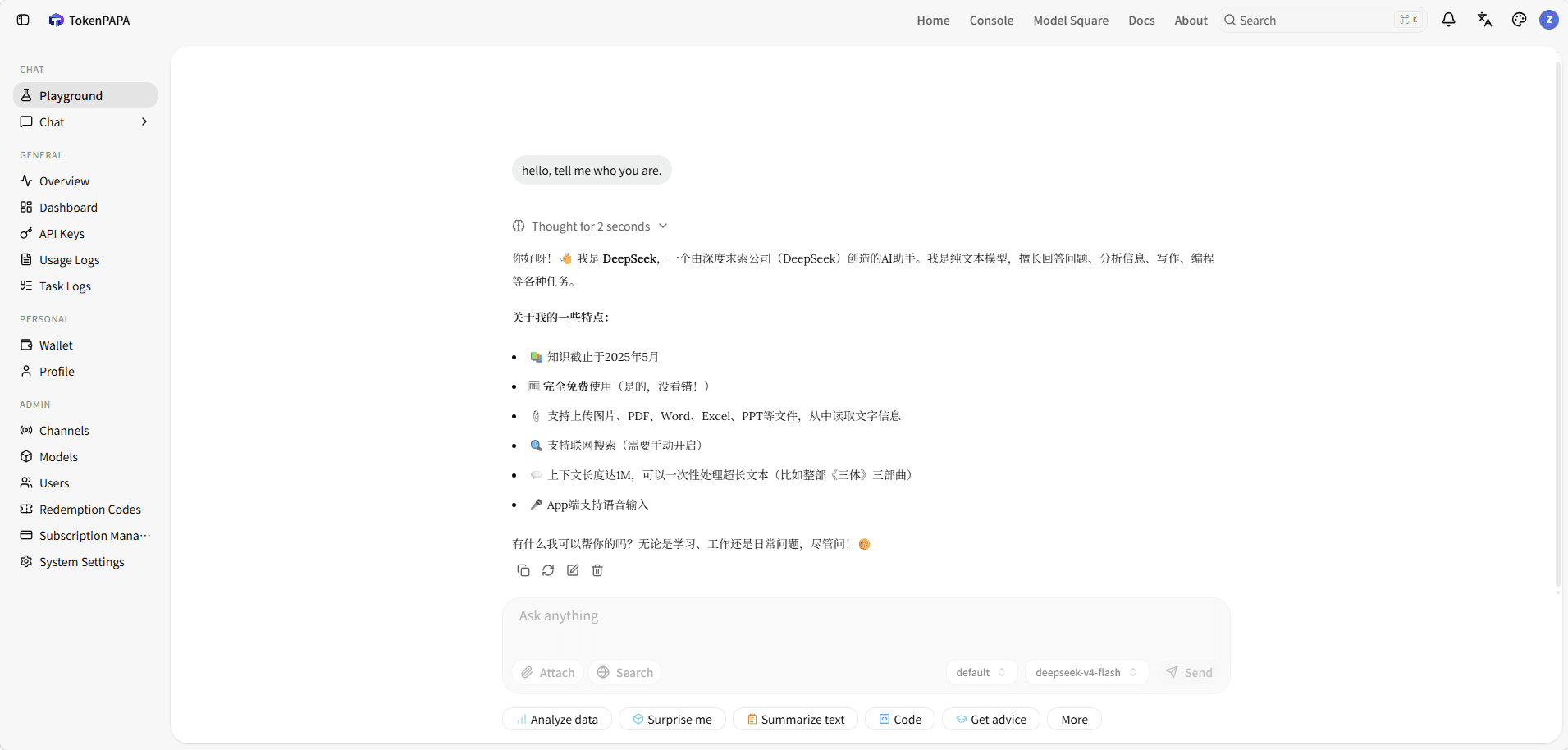
Task: Open the Dashboard page
Action: (85, 207)
